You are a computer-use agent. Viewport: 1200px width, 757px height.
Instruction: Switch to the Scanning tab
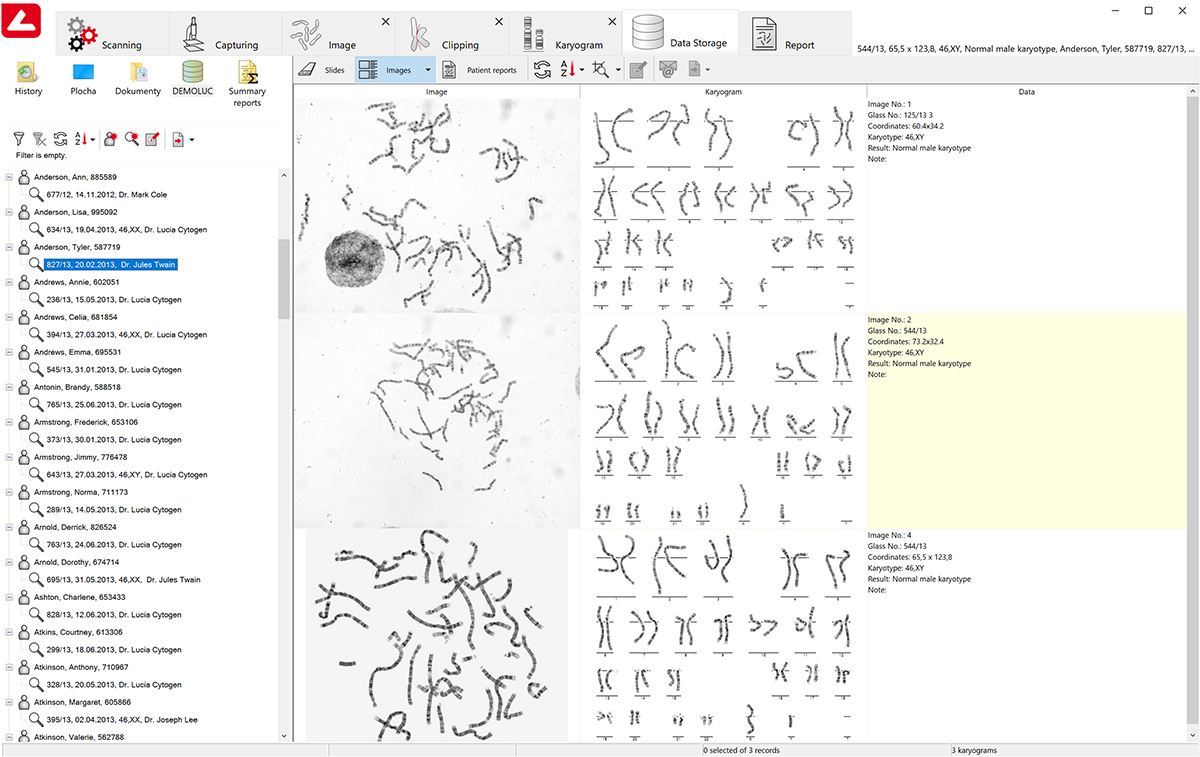111,34
